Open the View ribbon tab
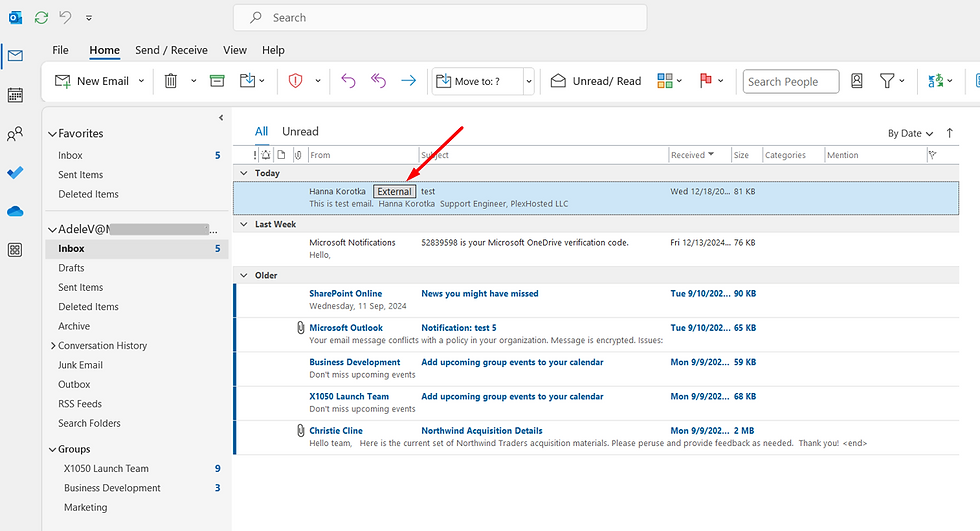 [x=235, y=50]
